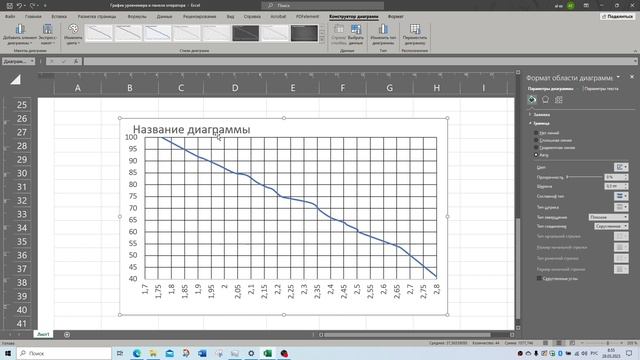Select first chart style thumbnail
The height and width of the screenshot is (360, 640).
pos(99,33)
